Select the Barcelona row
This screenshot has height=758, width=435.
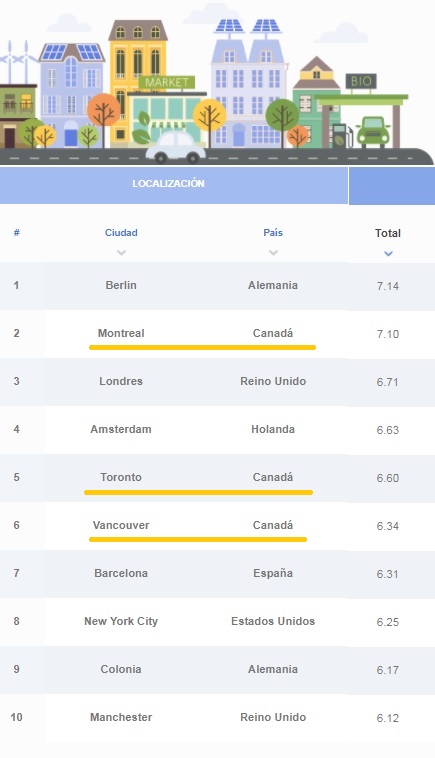click(218, 573)
